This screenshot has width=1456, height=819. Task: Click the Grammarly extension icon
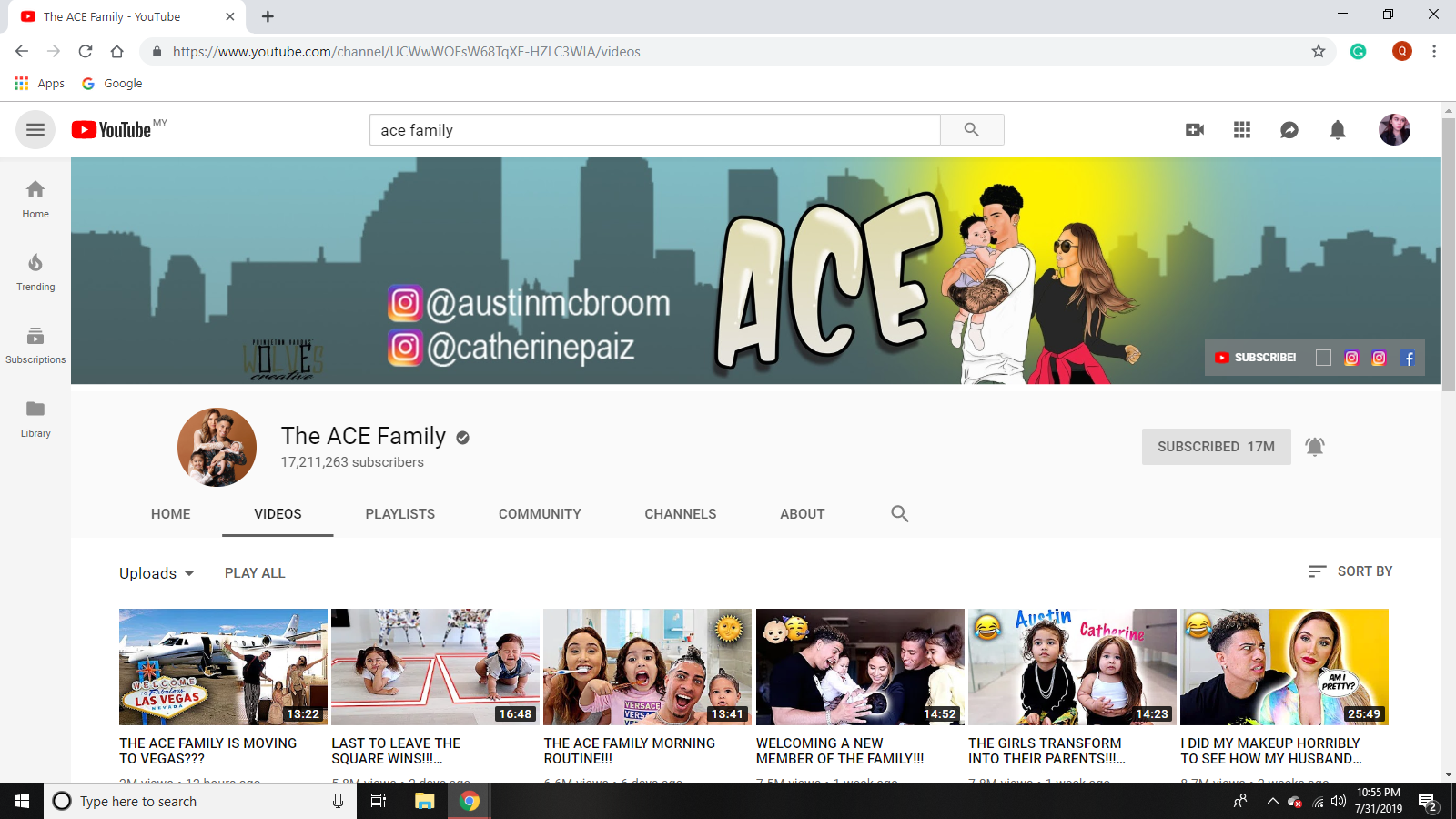[1359, 52]
